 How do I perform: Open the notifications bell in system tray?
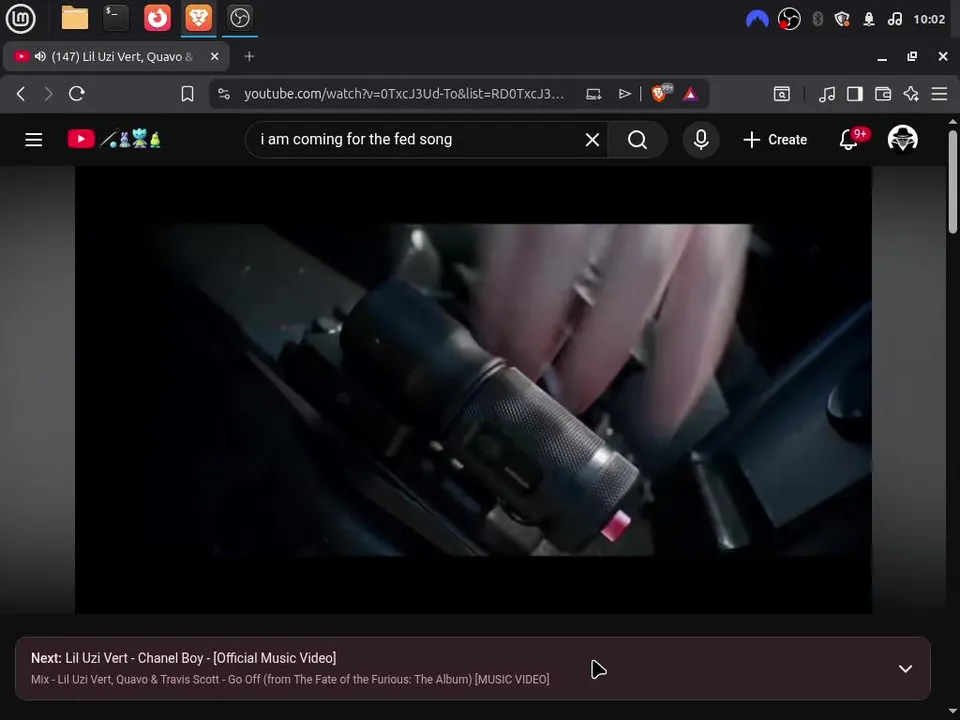869,19
